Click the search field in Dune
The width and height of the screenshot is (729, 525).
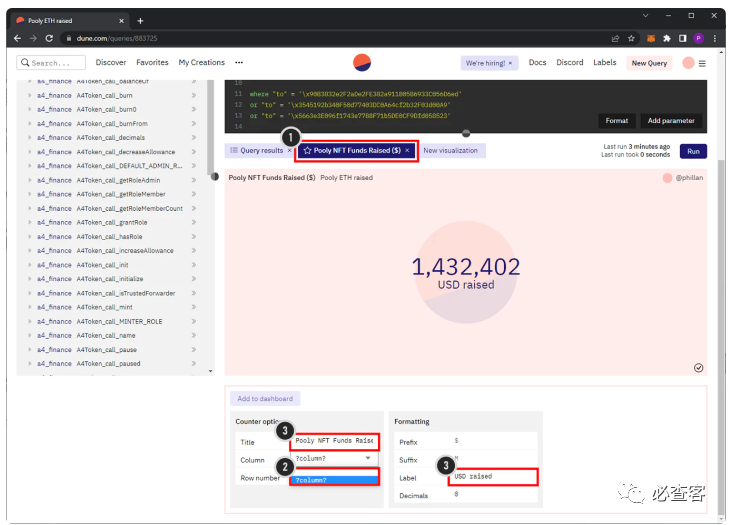pyautogui.click(x=51, y=63)
